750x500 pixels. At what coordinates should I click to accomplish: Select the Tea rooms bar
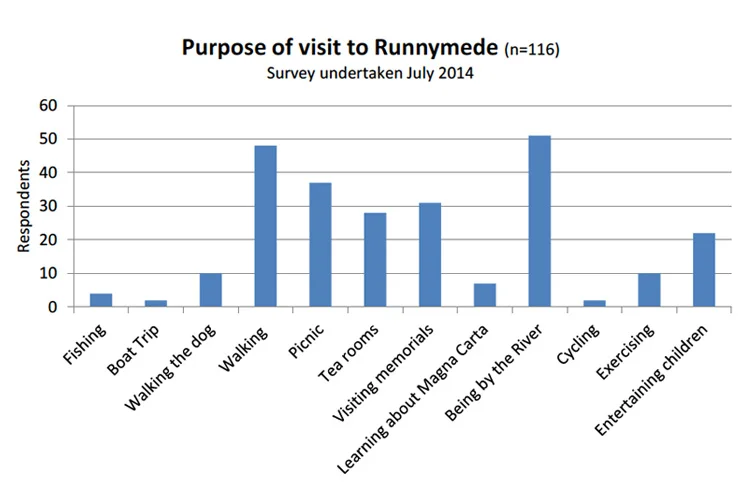(x=375, y=260)
